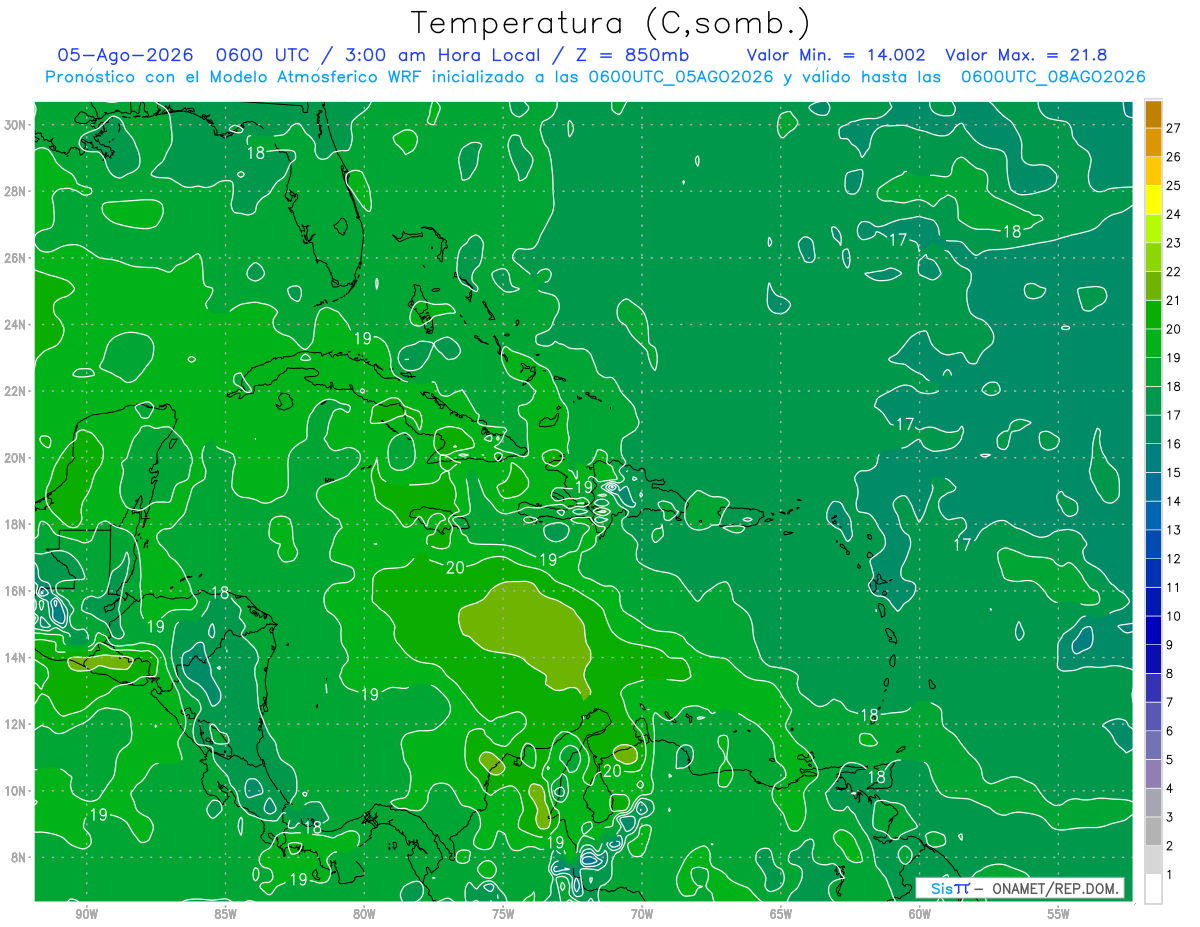Viewport: 1200px width, 927px height.
Task: Click the '14N' latitude label
Action: (15, 657)
